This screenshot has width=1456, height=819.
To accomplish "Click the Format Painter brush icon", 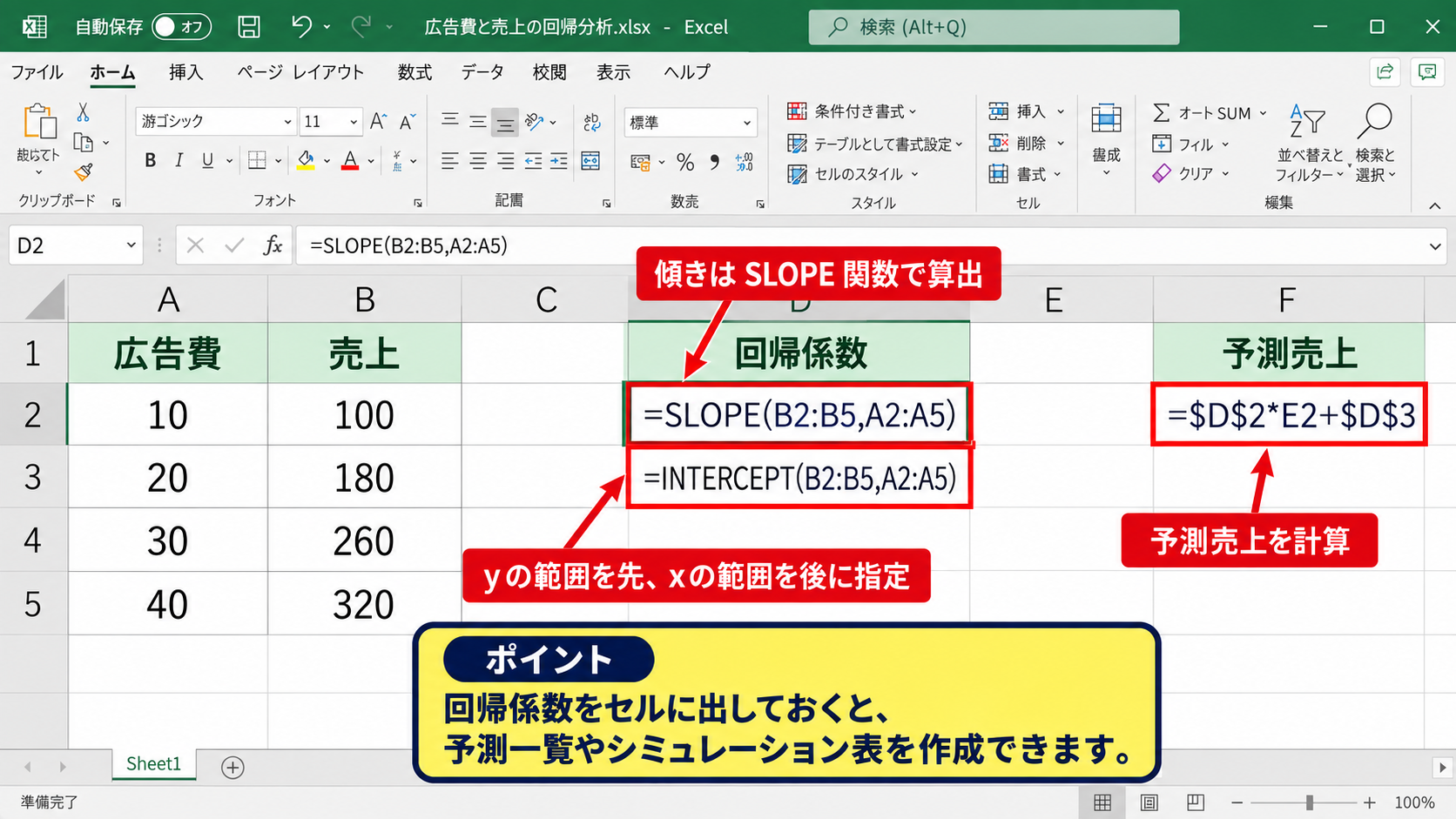I will coord(84,171).
